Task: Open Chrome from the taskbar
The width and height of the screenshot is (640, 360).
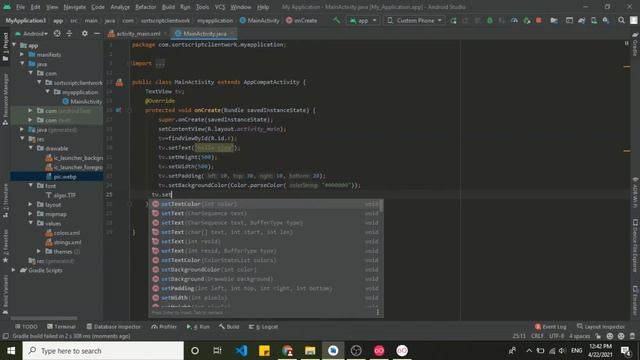Action: 287,351
